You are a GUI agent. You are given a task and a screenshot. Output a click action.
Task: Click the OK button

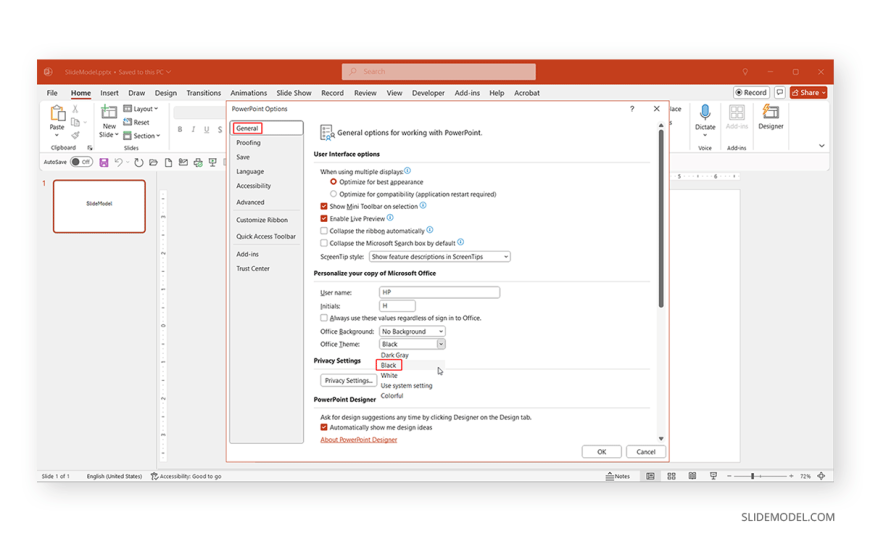601,452
